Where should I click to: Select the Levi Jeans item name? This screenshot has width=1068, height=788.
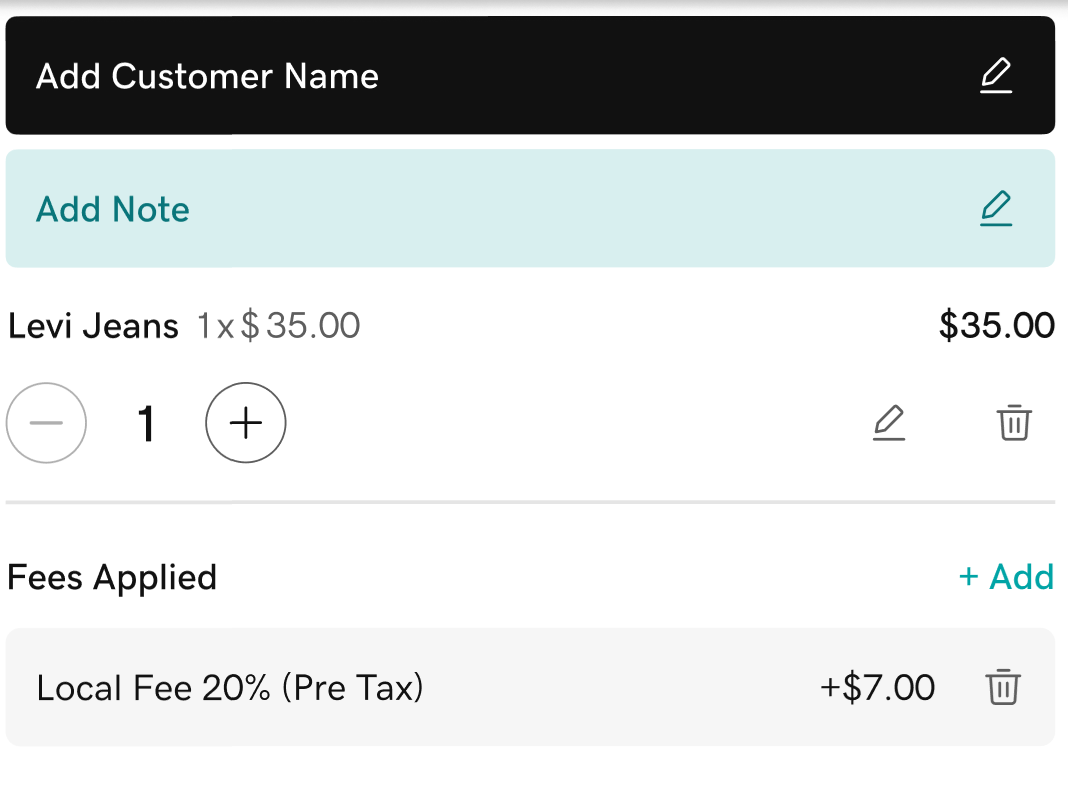point(93,326)
